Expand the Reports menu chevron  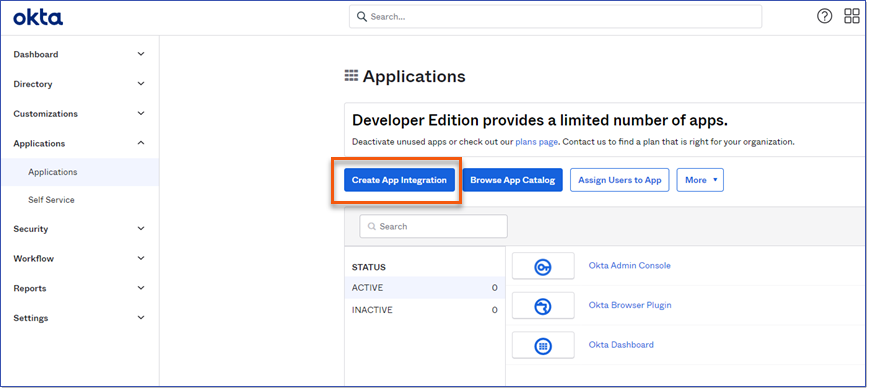pyautogui.click(x=141, y=288)
